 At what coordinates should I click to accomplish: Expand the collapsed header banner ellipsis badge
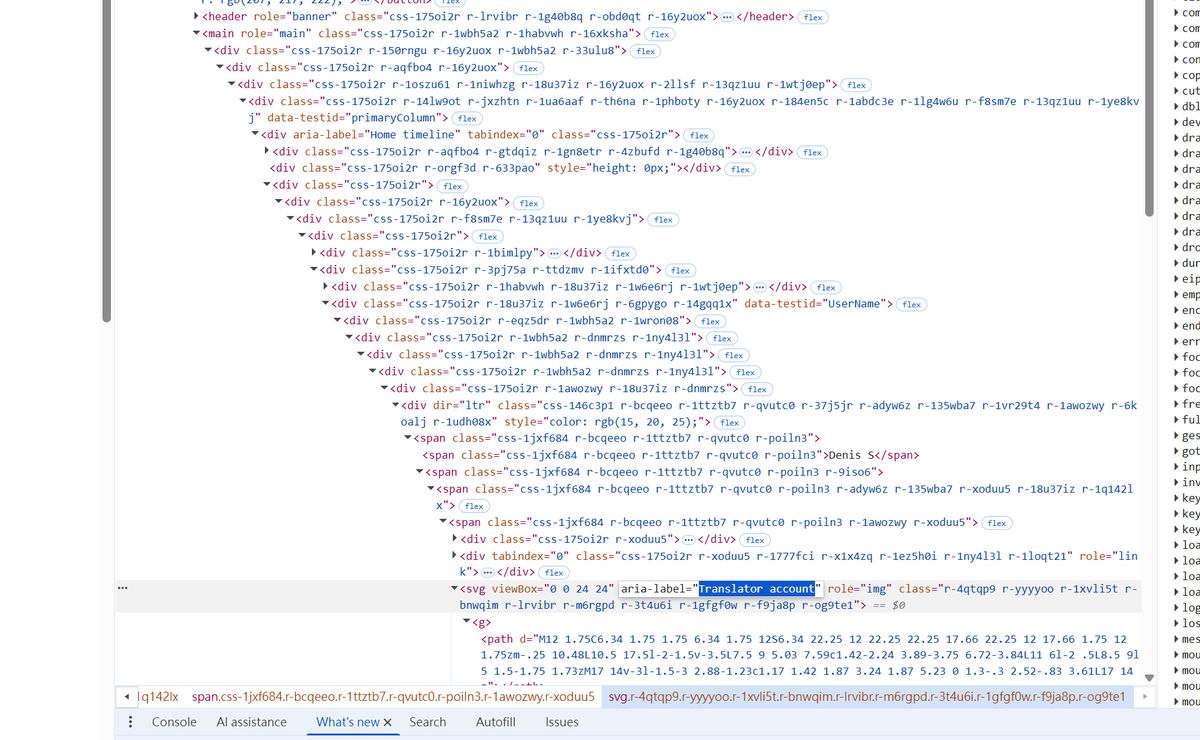pyautogui.click(x=727, y=17)
